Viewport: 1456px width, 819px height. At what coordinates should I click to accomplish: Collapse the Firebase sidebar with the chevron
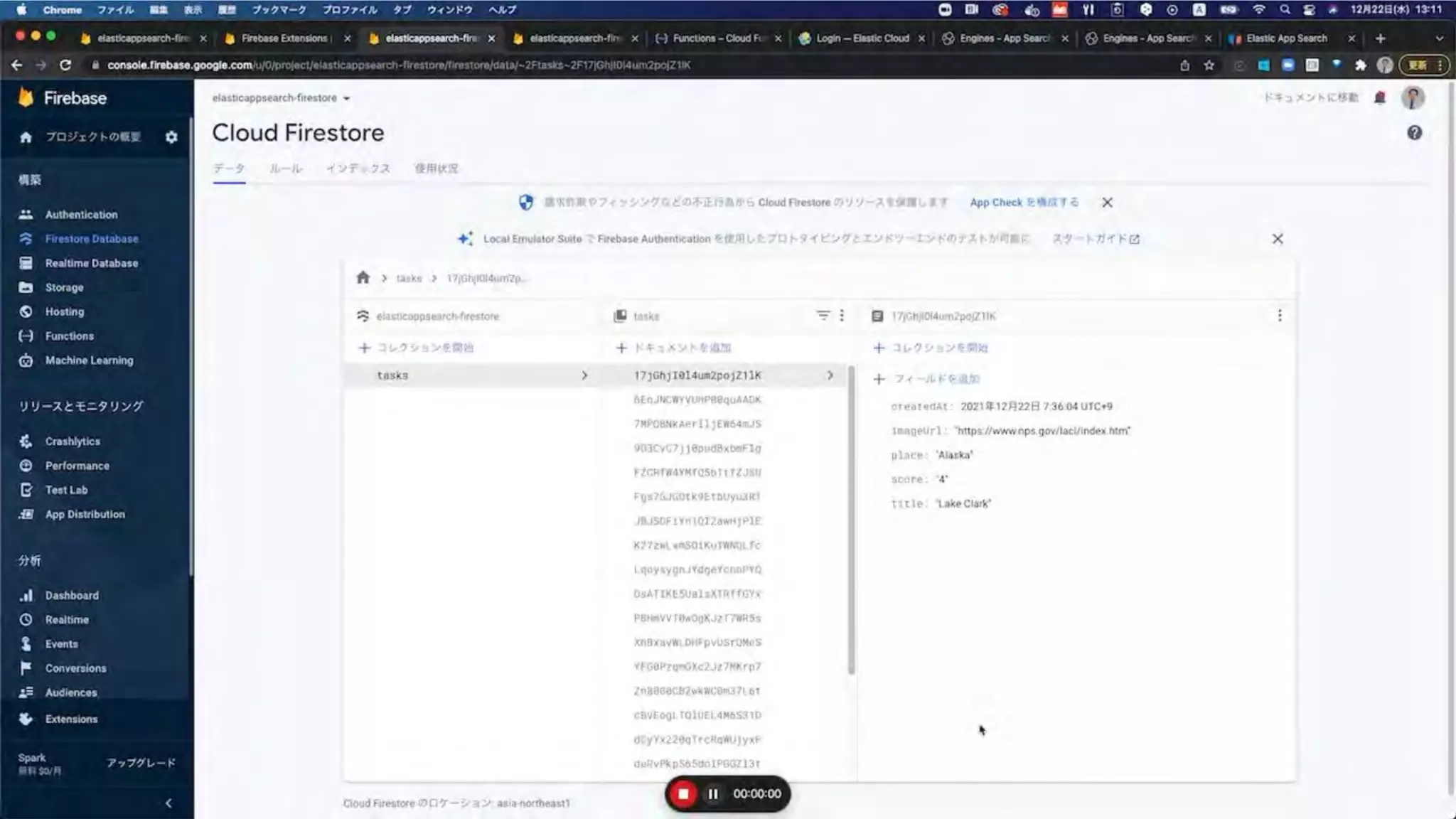point(168,803)
